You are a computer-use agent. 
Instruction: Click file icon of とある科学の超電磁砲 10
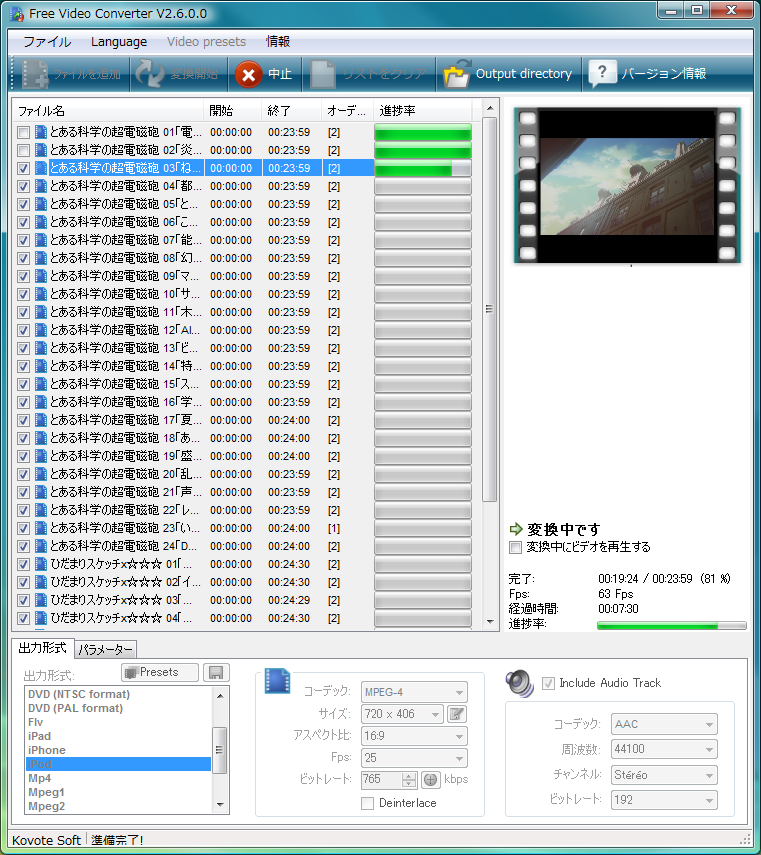point(41,294)
